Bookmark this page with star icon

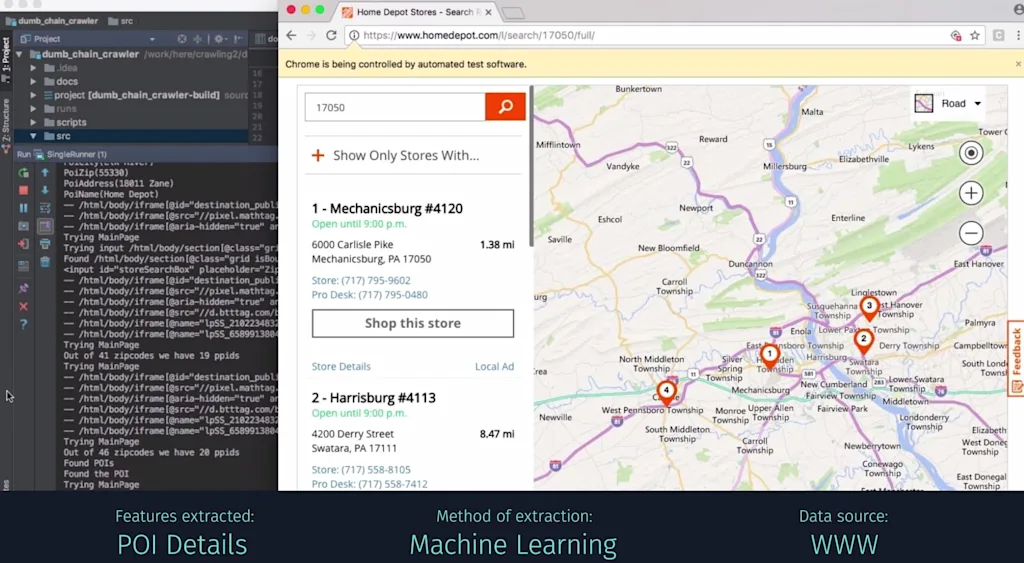[x=975, y=35]
